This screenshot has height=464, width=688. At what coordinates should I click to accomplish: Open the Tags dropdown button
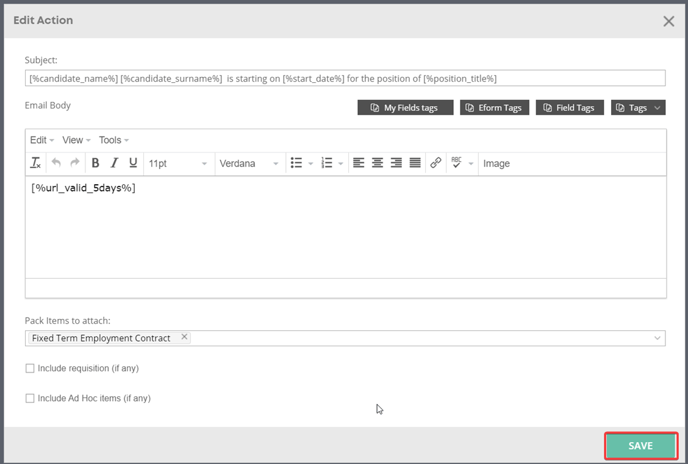click(x=638, y=108)
